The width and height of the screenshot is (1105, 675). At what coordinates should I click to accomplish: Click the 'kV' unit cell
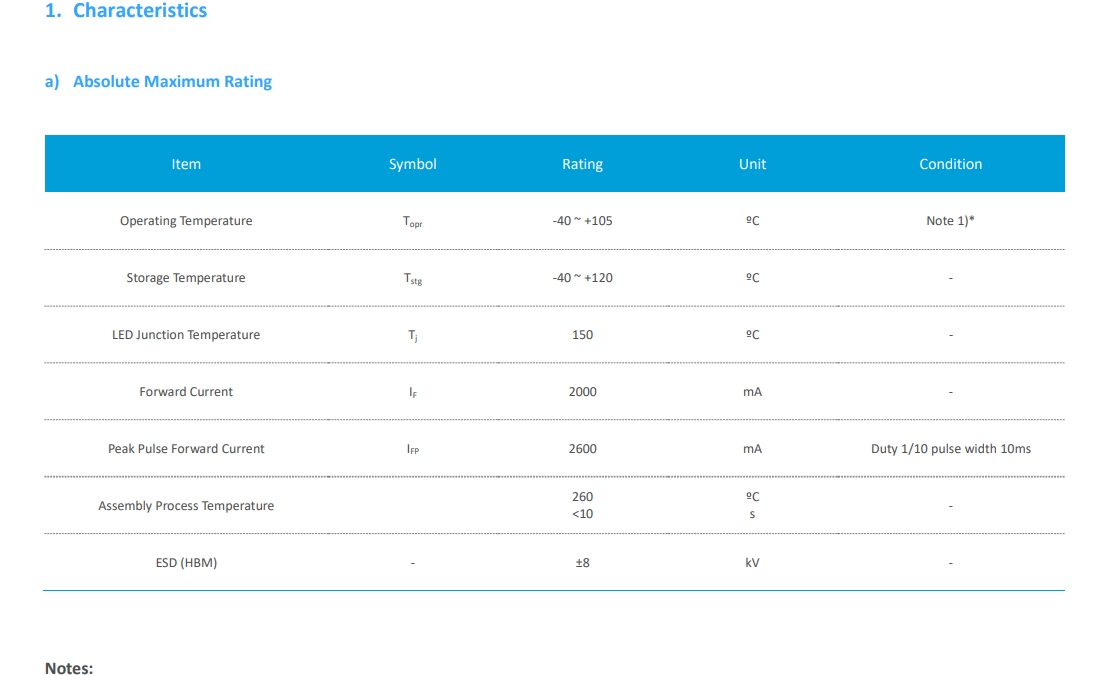click(752, 563)
